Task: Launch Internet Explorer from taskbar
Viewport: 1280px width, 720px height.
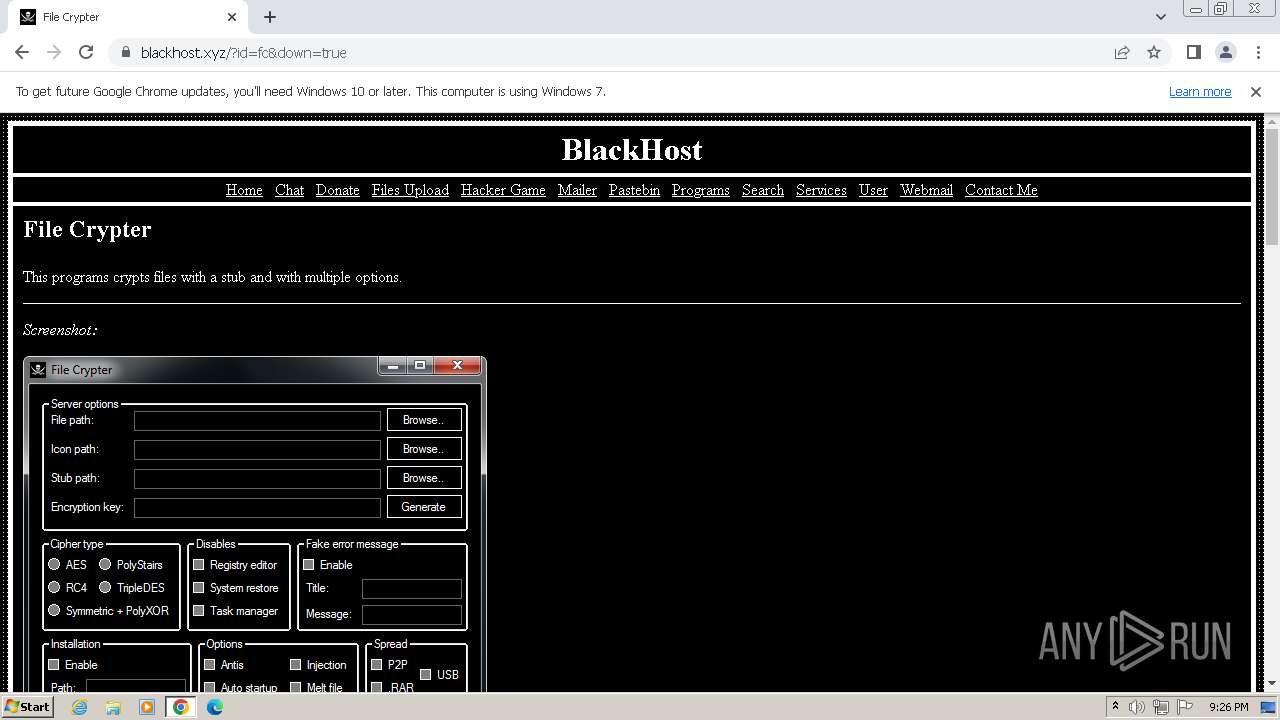Action: pyautogui.click(x=80, y=707)
